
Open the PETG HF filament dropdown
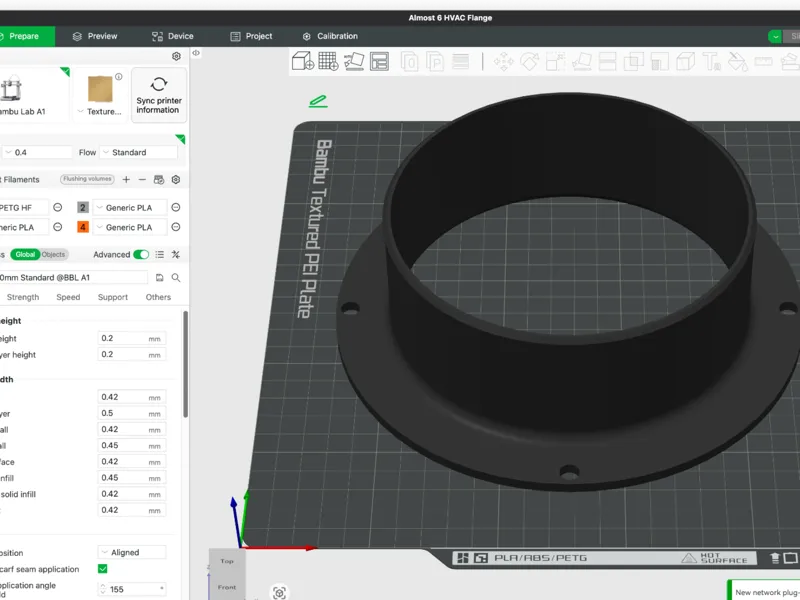(x=23, y=208)
